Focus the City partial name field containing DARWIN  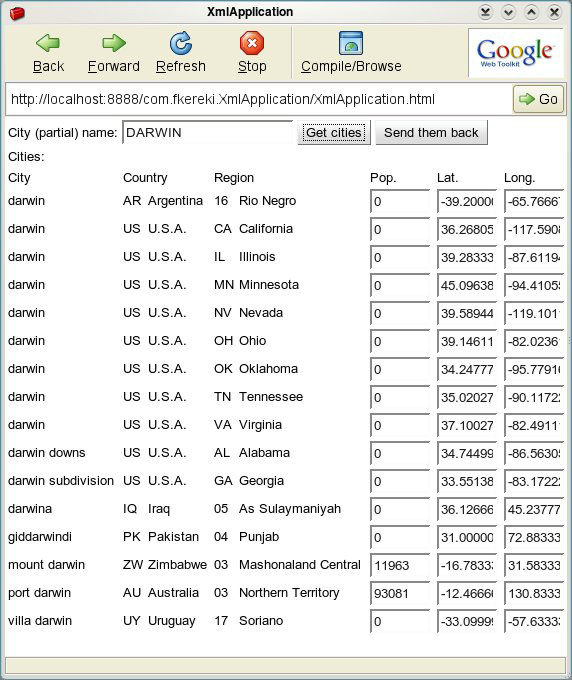pyautogui.click(x=208, y=132)
